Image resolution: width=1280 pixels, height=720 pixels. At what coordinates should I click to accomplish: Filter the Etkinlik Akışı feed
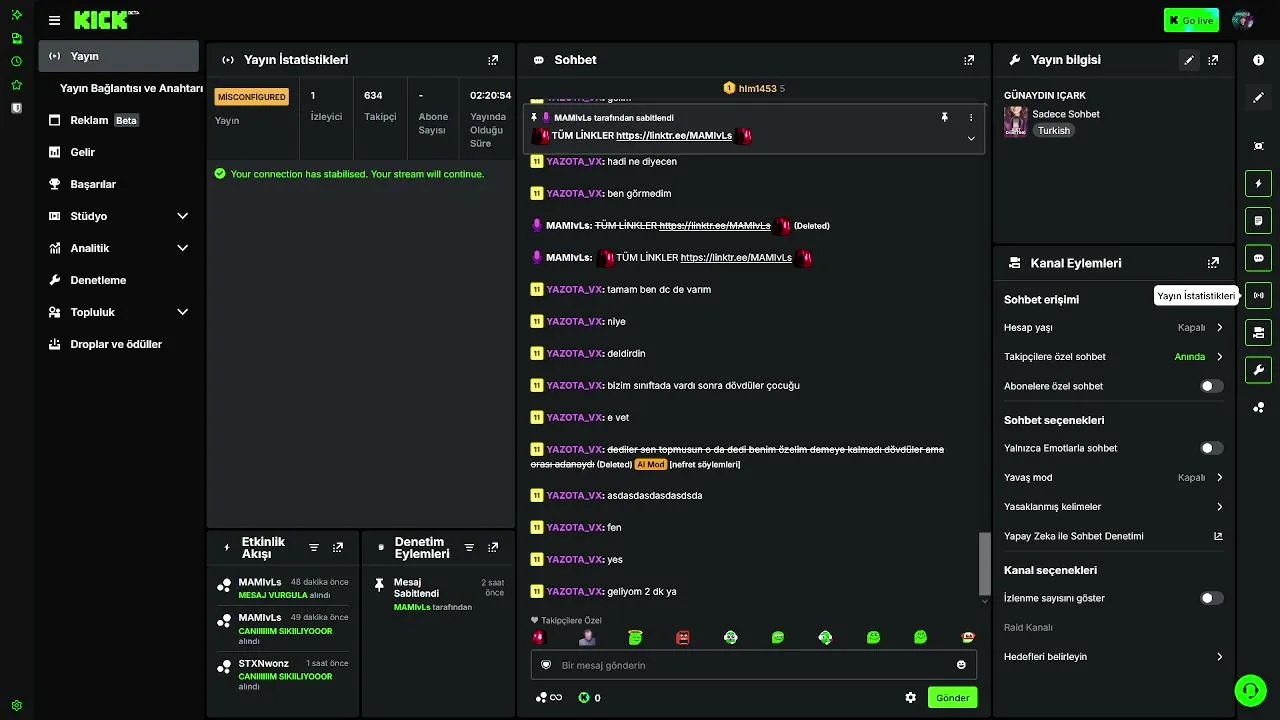(314, 548)
